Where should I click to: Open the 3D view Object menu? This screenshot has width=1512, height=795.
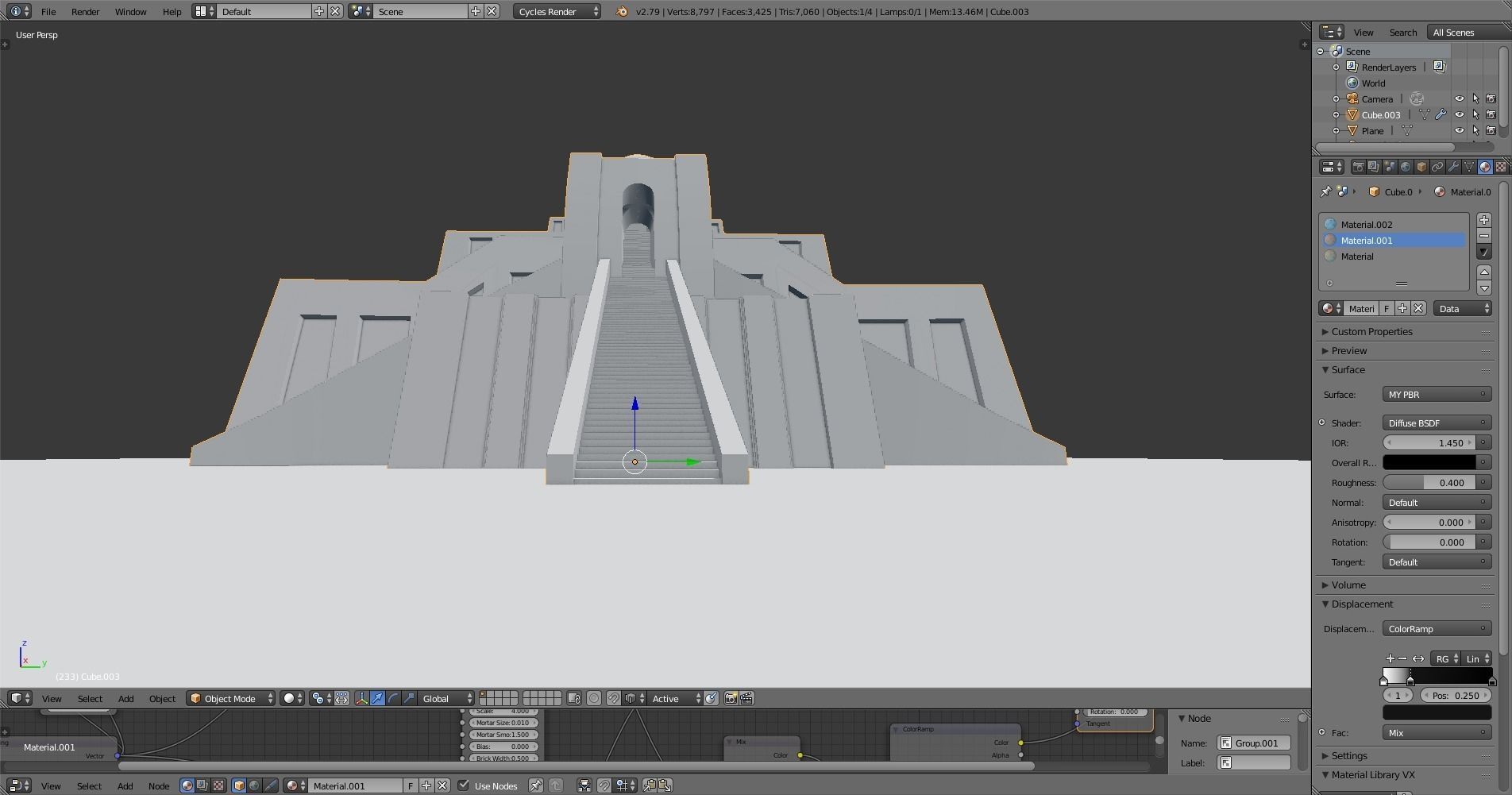coord(162,698)
